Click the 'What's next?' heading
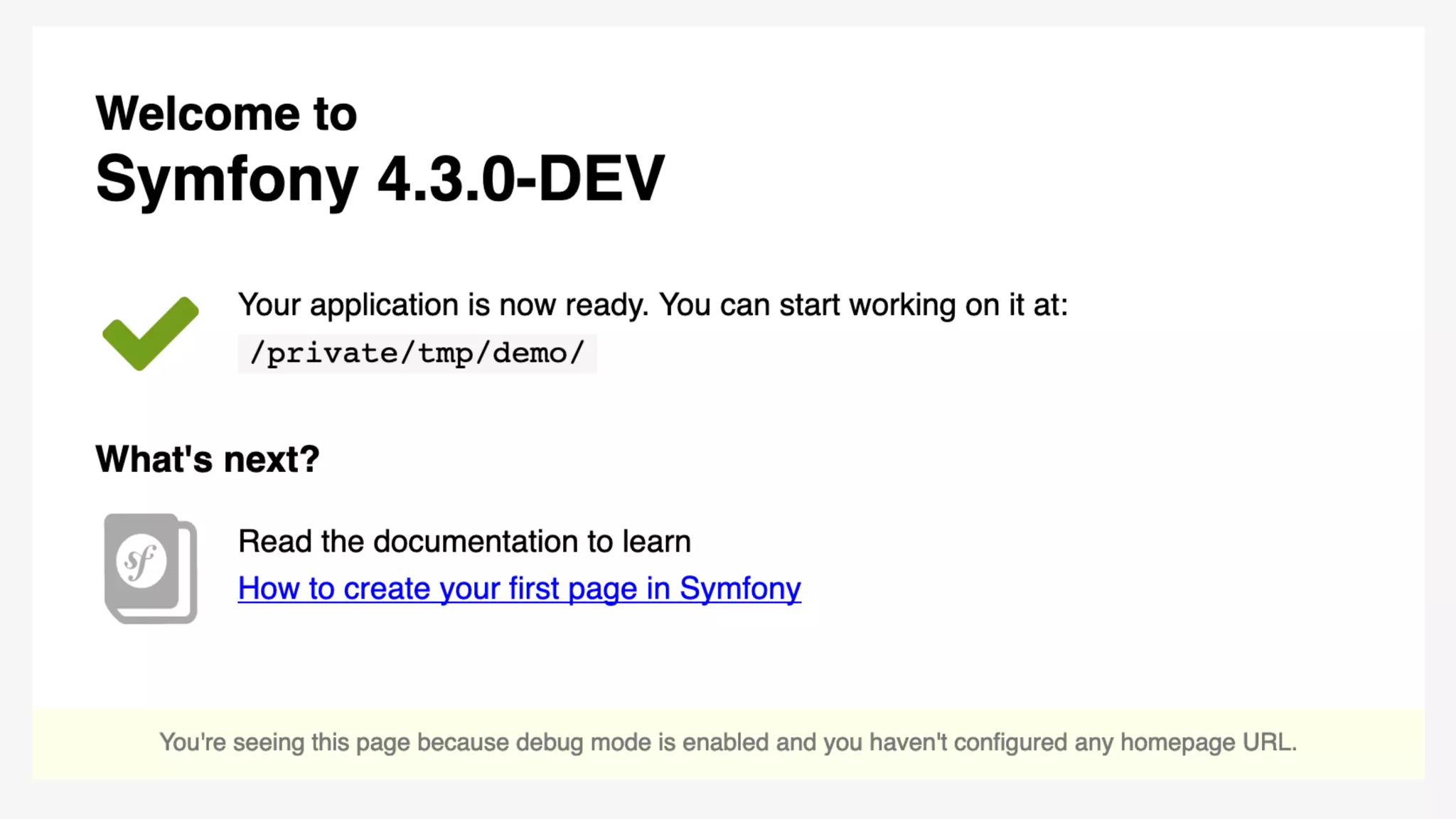 [x=208, y=459]
